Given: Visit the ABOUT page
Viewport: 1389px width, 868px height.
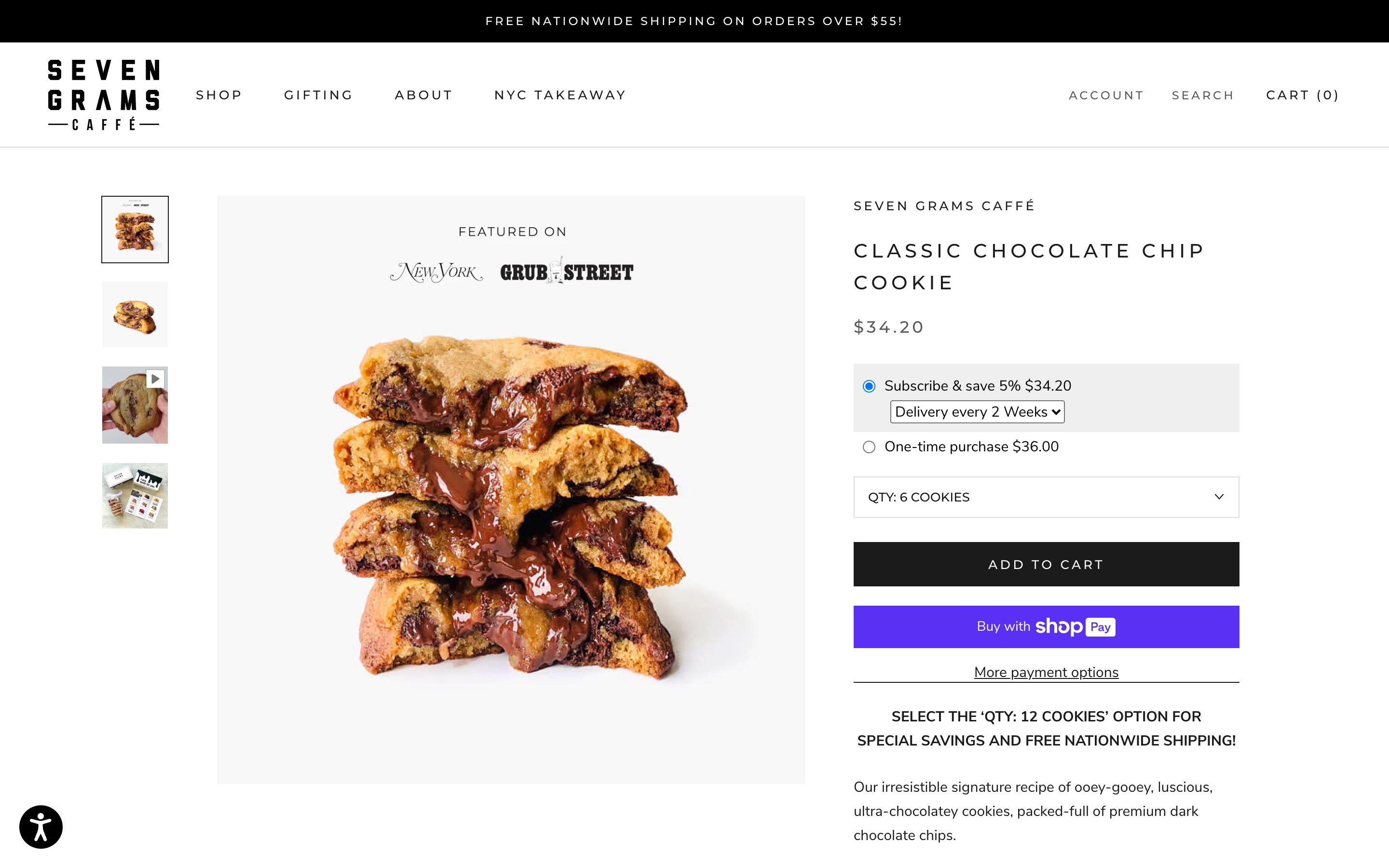Looking at the screenshot, I should point(423,95).
